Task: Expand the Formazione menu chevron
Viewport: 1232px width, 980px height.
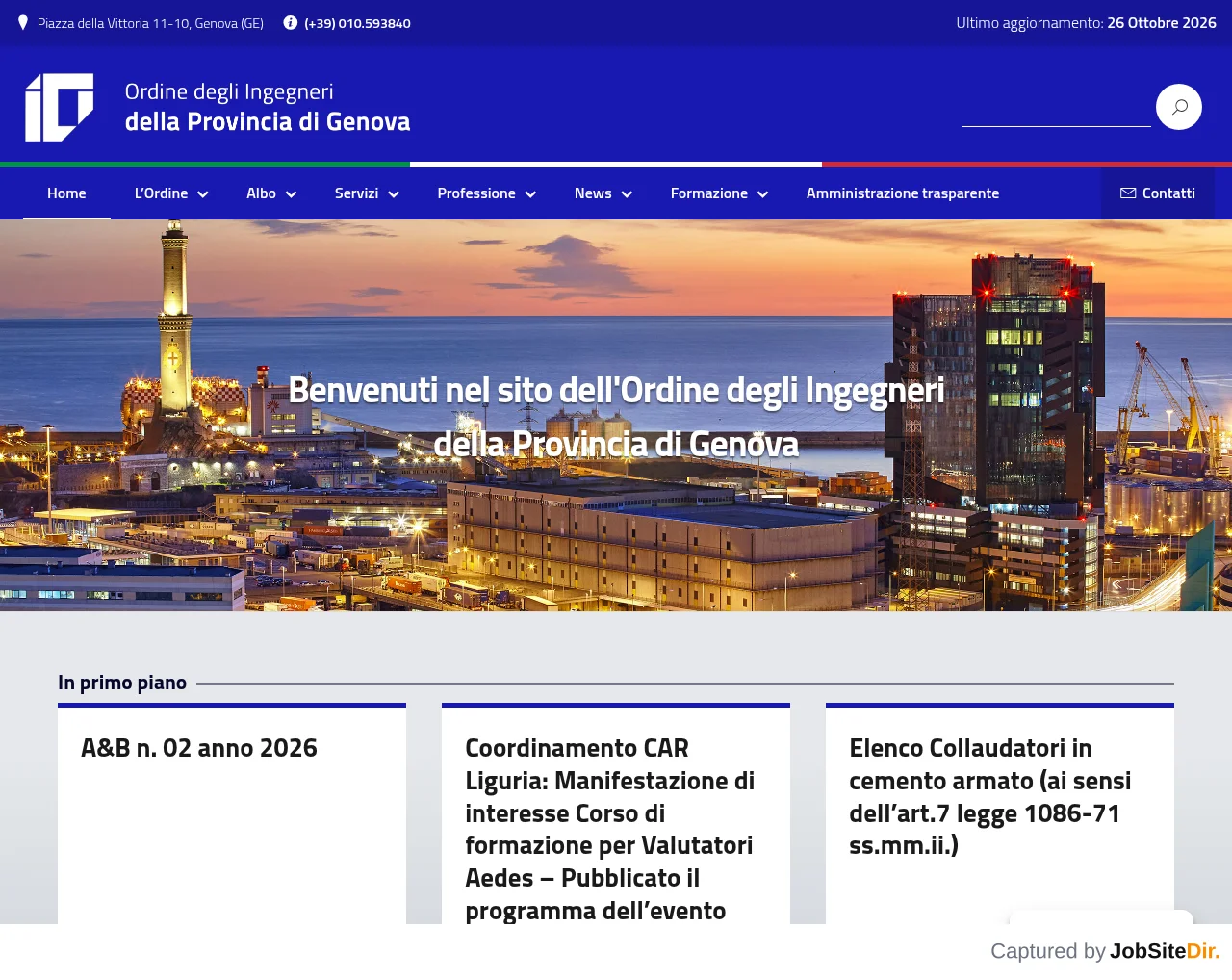Action: 763,194
